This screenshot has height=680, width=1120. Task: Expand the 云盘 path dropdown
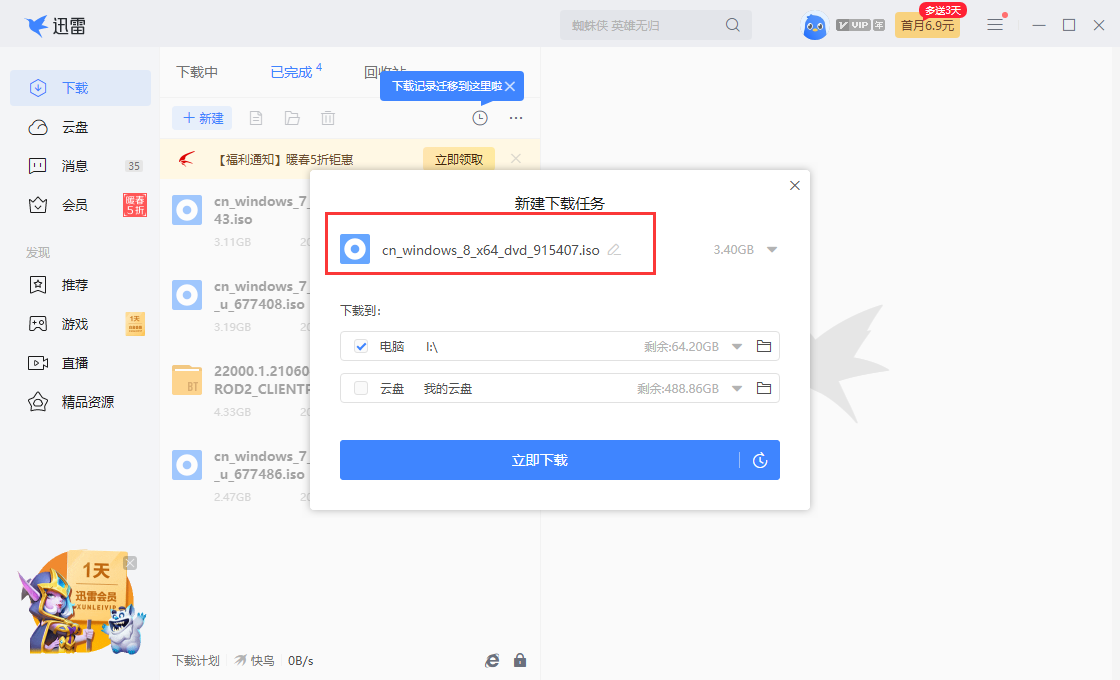737,389
